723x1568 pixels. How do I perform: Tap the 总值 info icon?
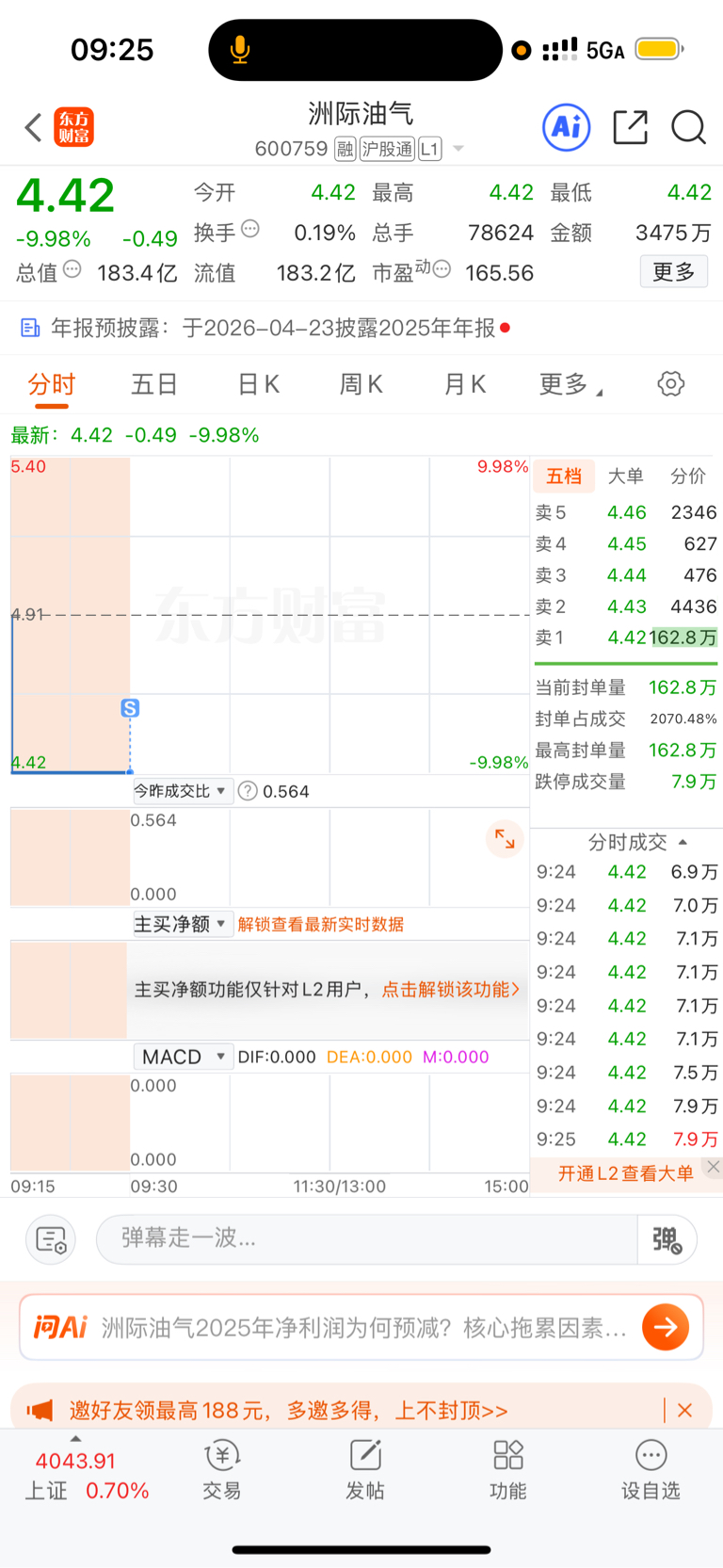point(72,269)
